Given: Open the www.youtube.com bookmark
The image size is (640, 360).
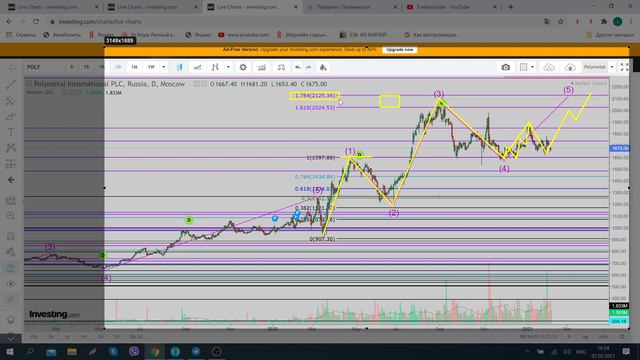Looking at the screenshot, I should click(x=244, y=35).
